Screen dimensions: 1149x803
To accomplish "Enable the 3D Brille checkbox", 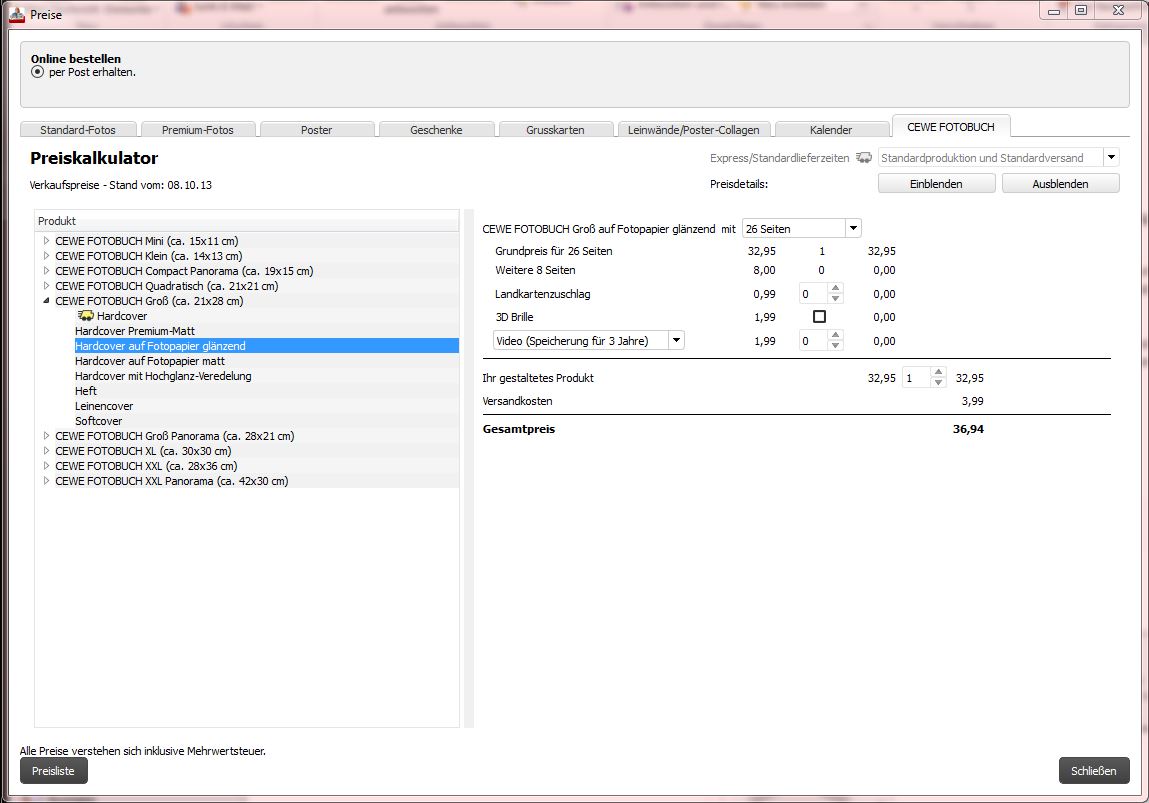I will tap(819, 317).
